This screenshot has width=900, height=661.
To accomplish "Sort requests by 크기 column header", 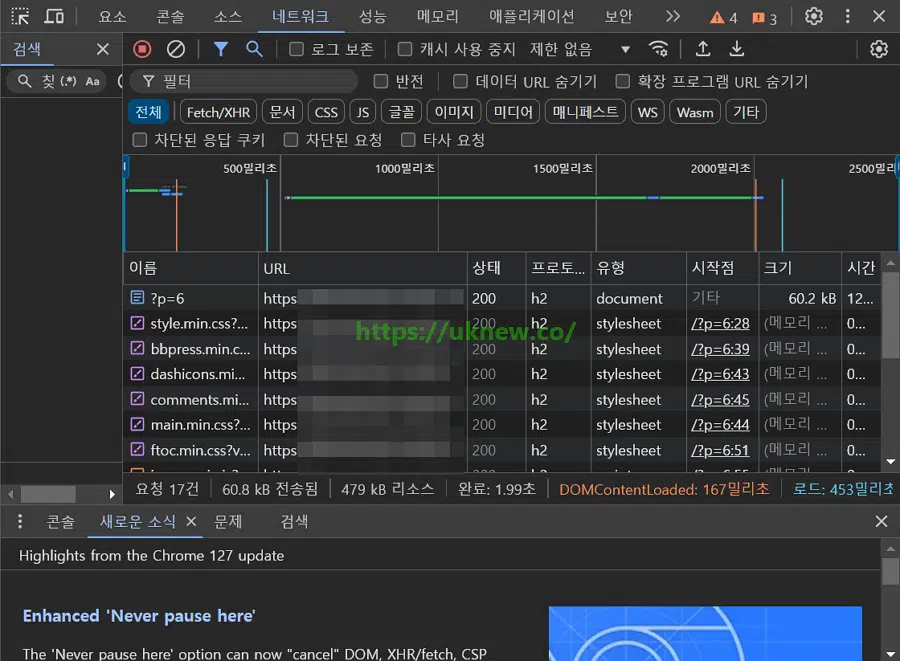I will (x=800, y=268).
